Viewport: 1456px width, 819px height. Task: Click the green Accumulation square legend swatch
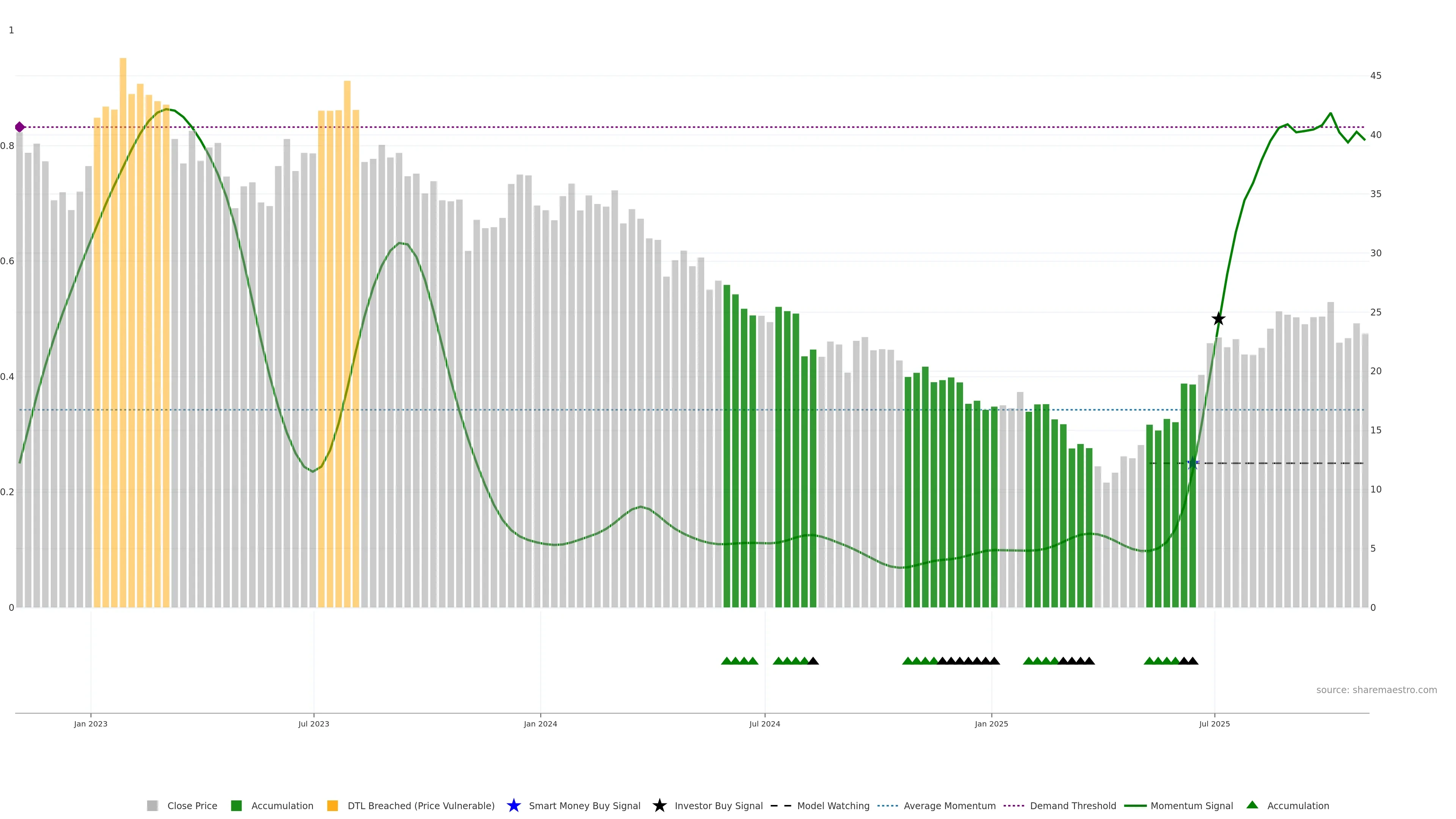236,805
